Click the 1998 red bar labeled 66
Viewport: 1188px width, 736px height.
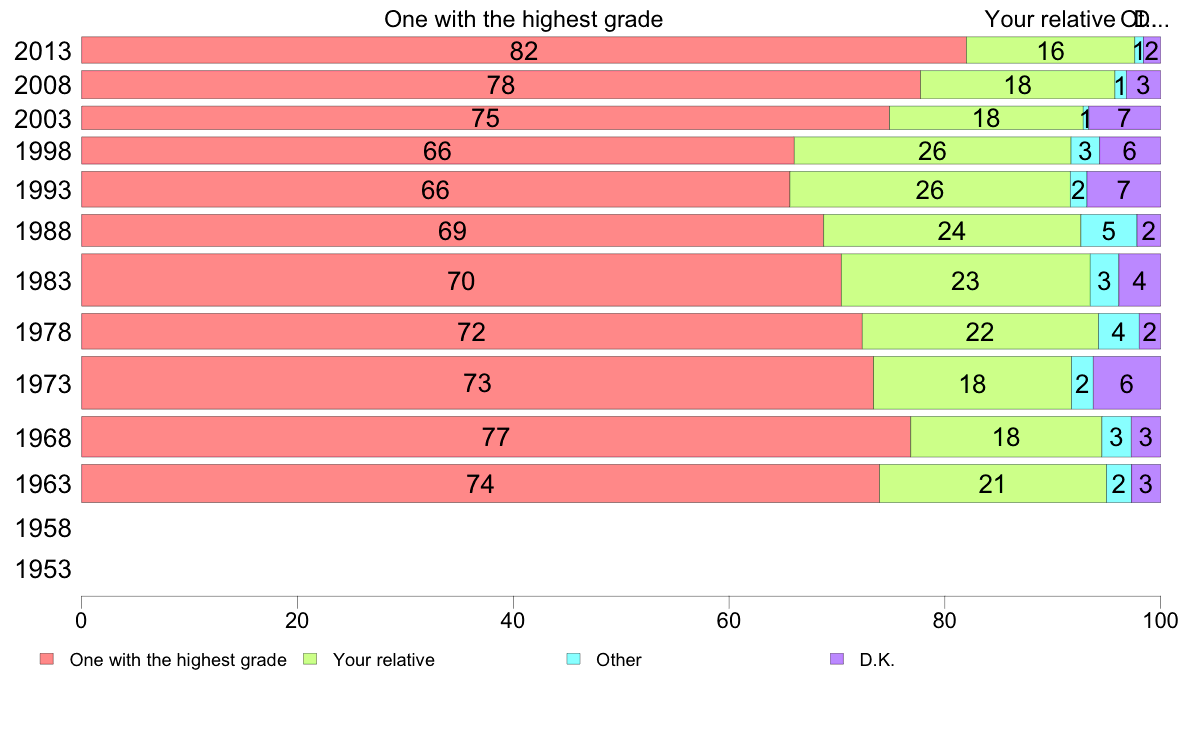437,151
